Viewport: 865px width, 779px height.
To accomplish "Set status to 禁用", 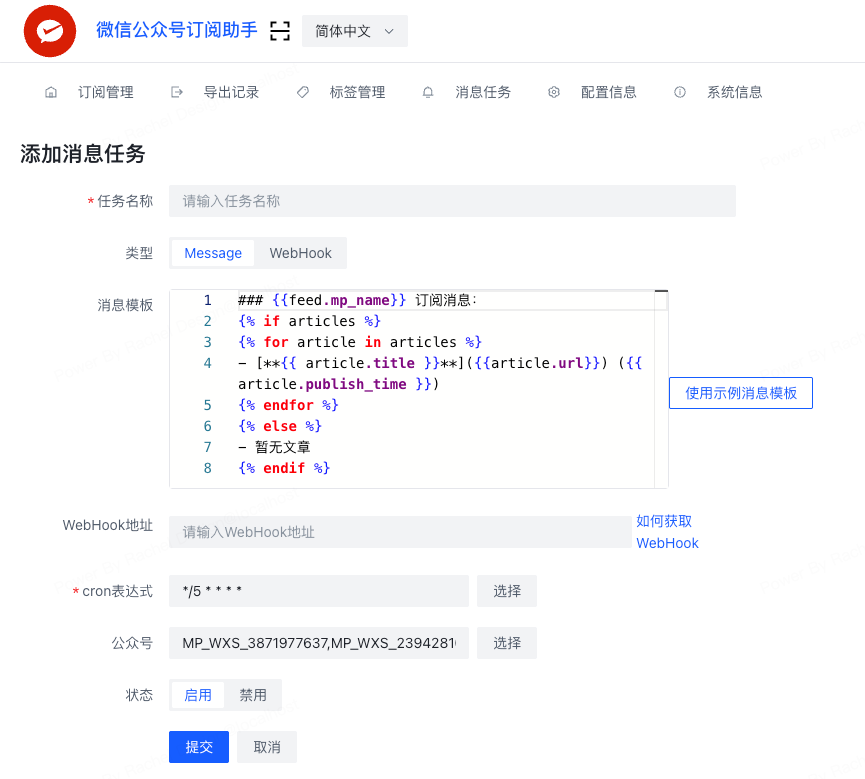I will [253, 695].
